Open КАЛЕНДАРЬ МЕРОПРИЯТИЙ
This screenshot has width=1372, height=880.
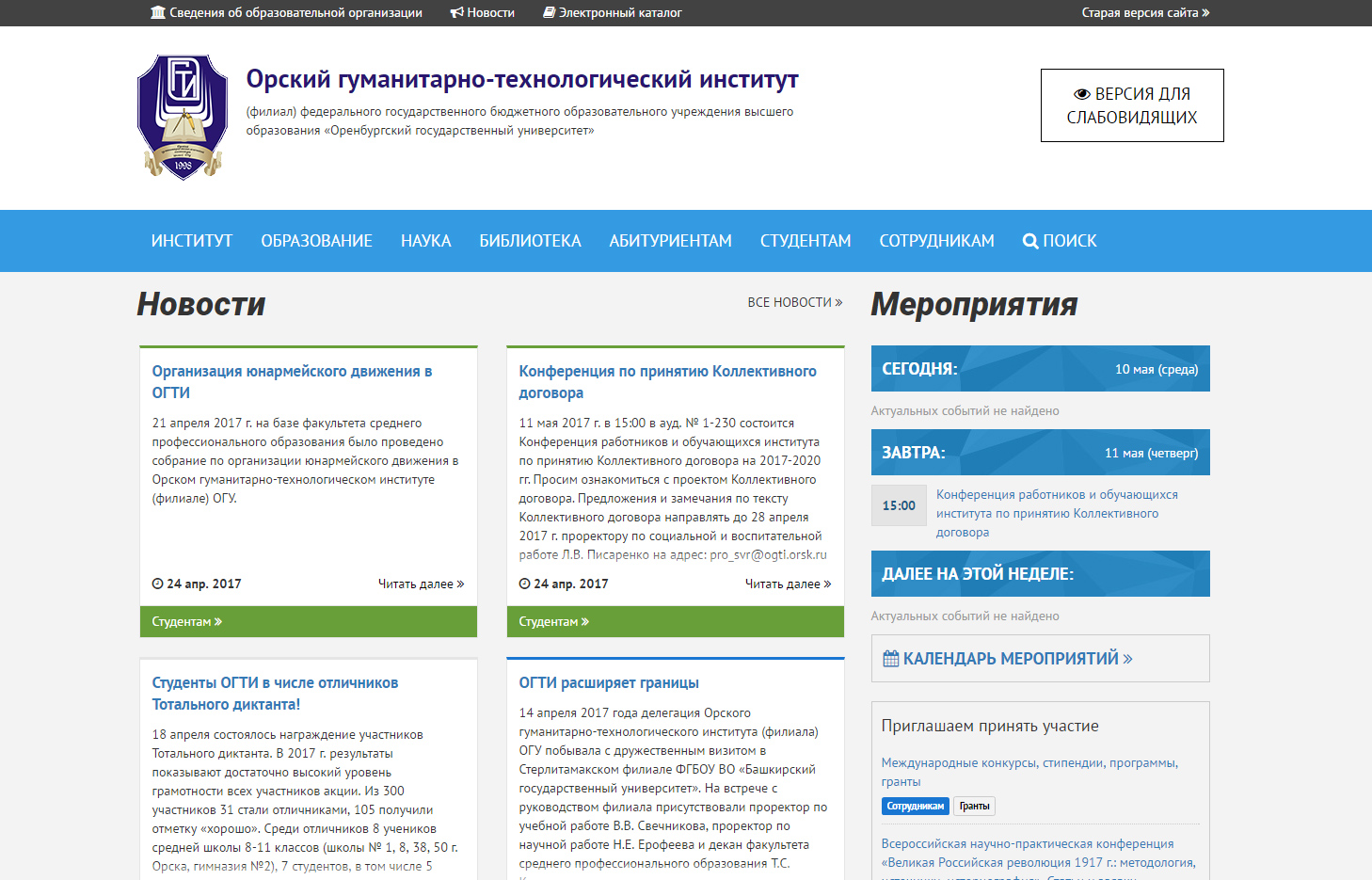pyautogui.click(x=1041, y=658)
